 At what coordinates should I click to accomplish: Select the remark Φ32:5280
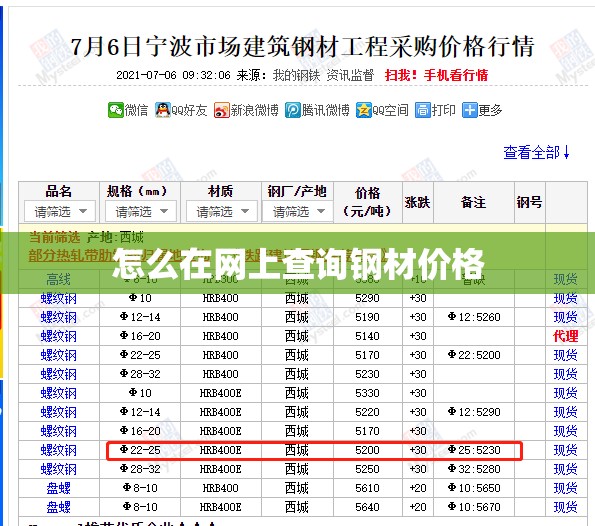click(x=474, y=469)
